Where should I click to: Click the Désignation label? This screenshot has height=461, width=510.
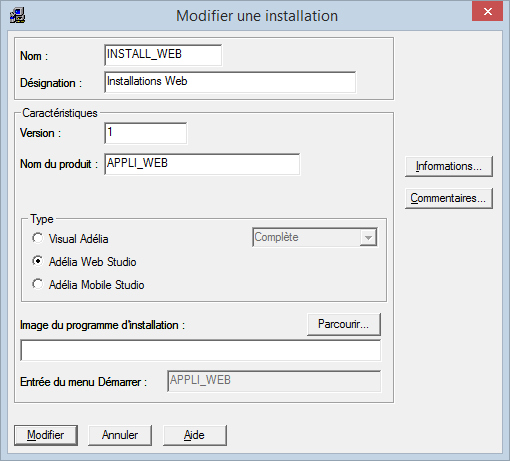tap(51, 83)
